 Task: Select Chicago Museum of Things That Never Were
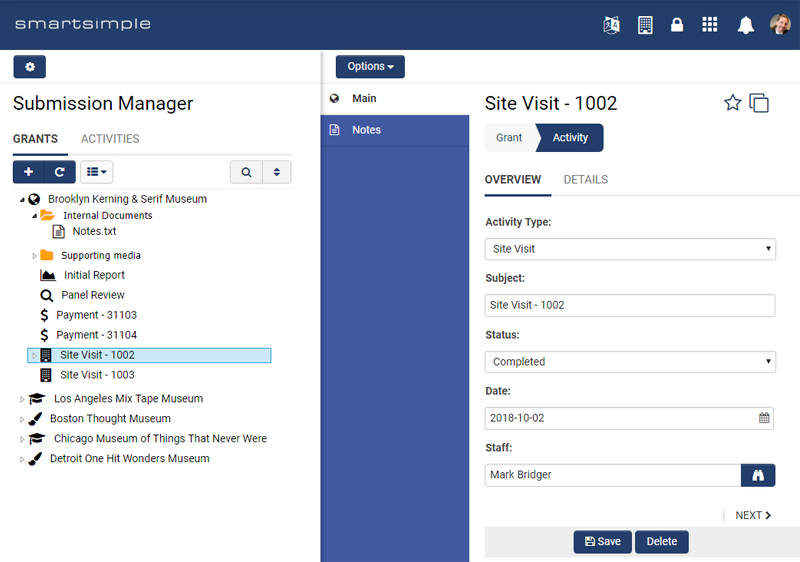160,439
